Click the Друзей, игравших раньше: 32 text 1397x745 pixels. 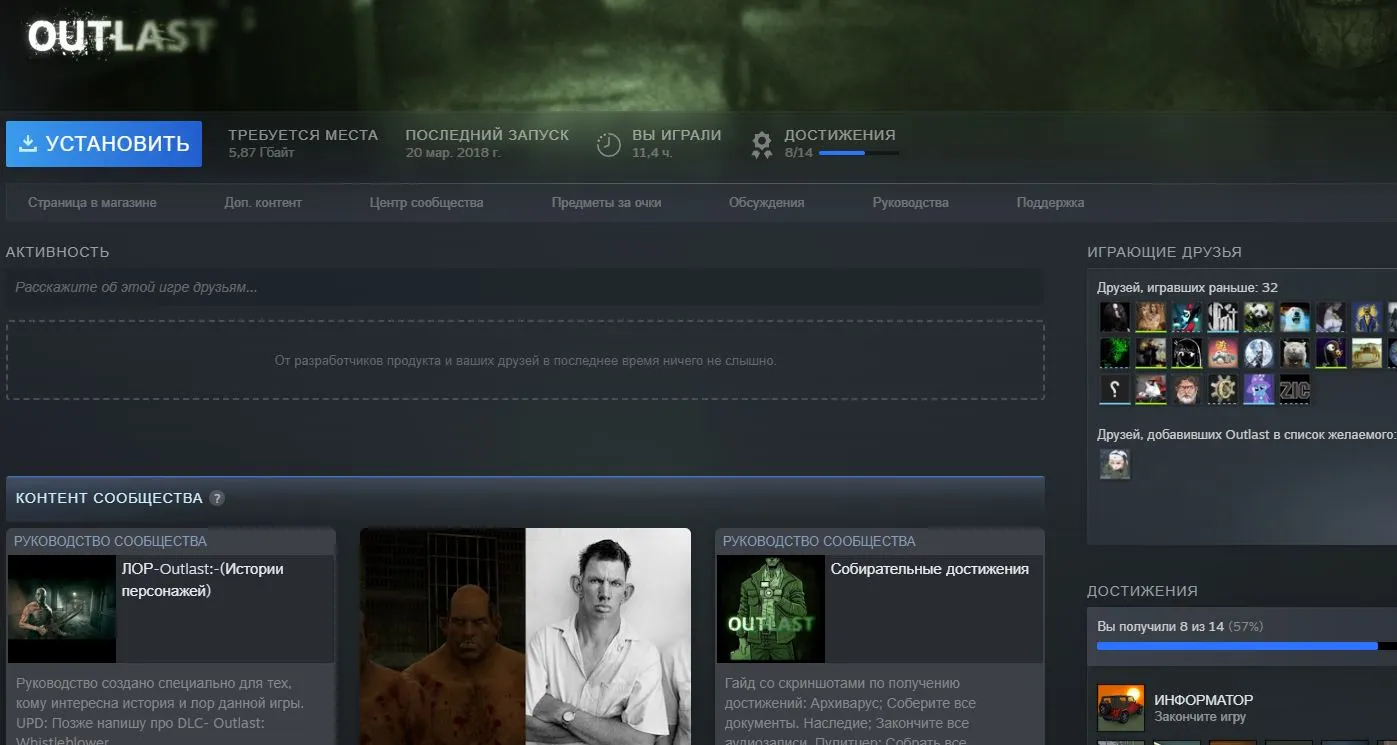(1188, 287)
